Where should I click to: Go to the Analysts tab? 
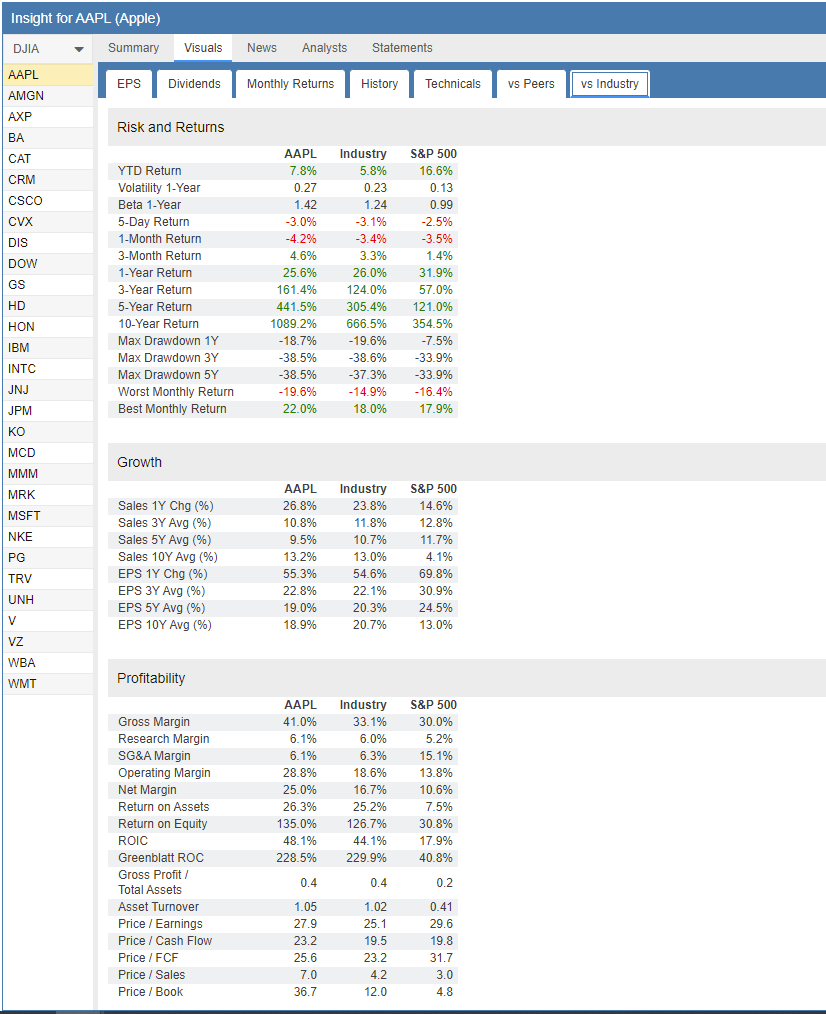click(324, 48)
